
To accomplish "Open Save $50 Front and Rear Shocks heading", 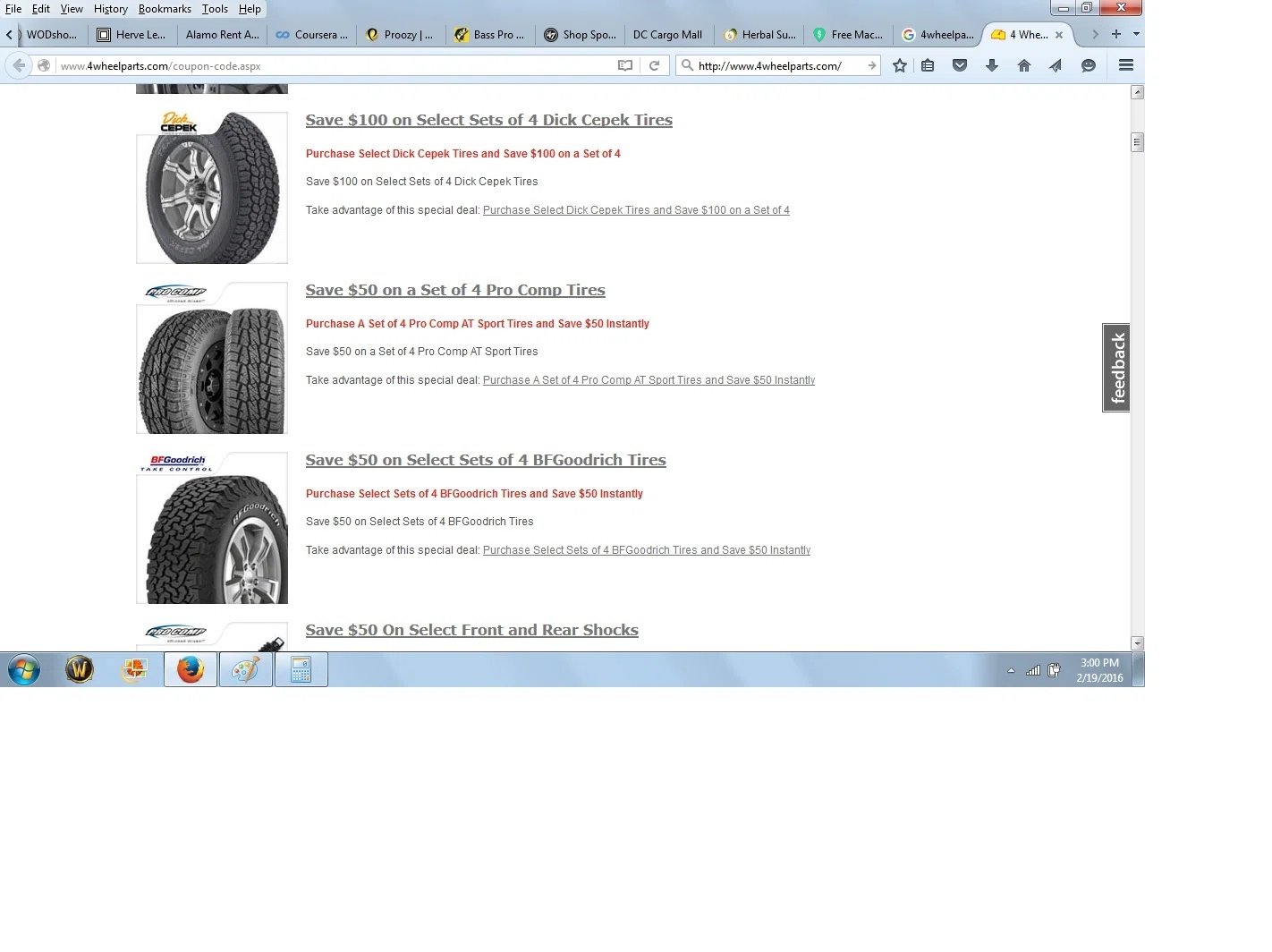I will coord(472,630).
